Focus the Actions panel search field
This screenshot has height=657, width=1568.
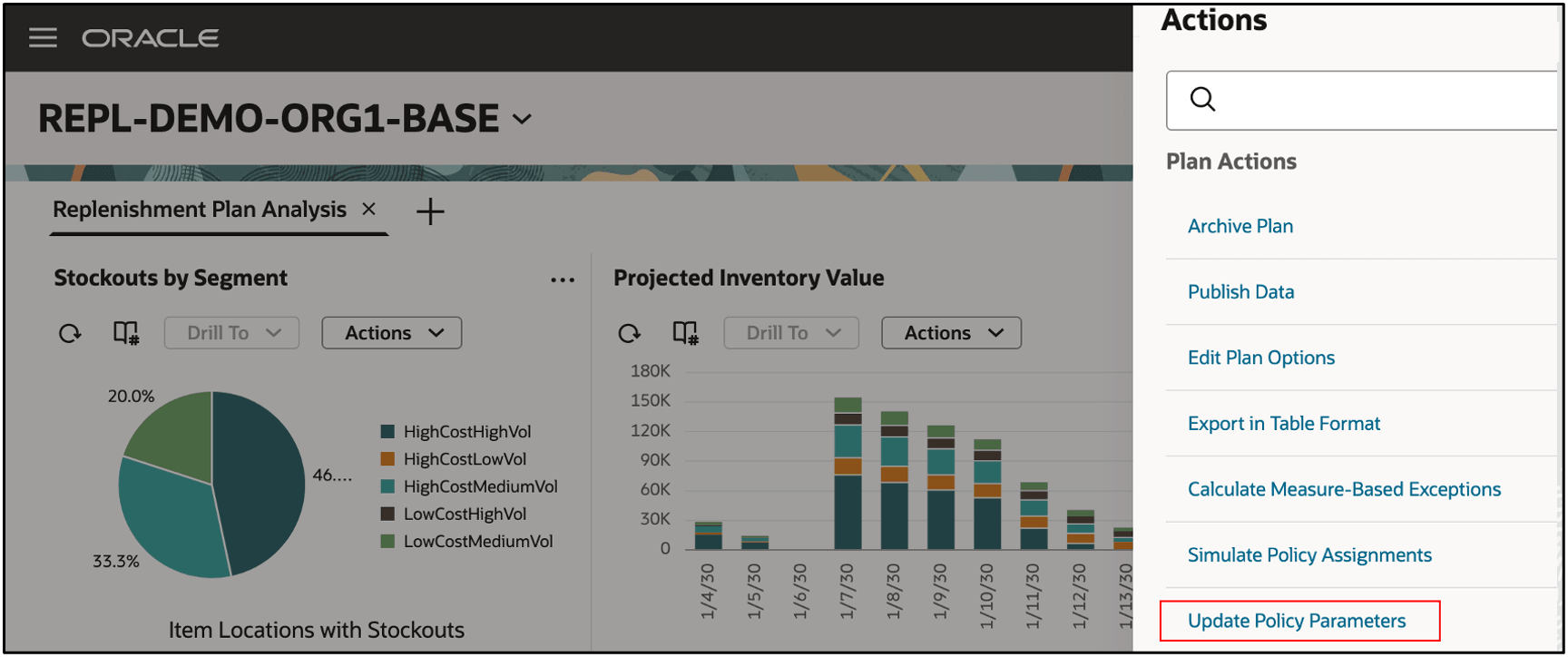tap(1362, 100)
